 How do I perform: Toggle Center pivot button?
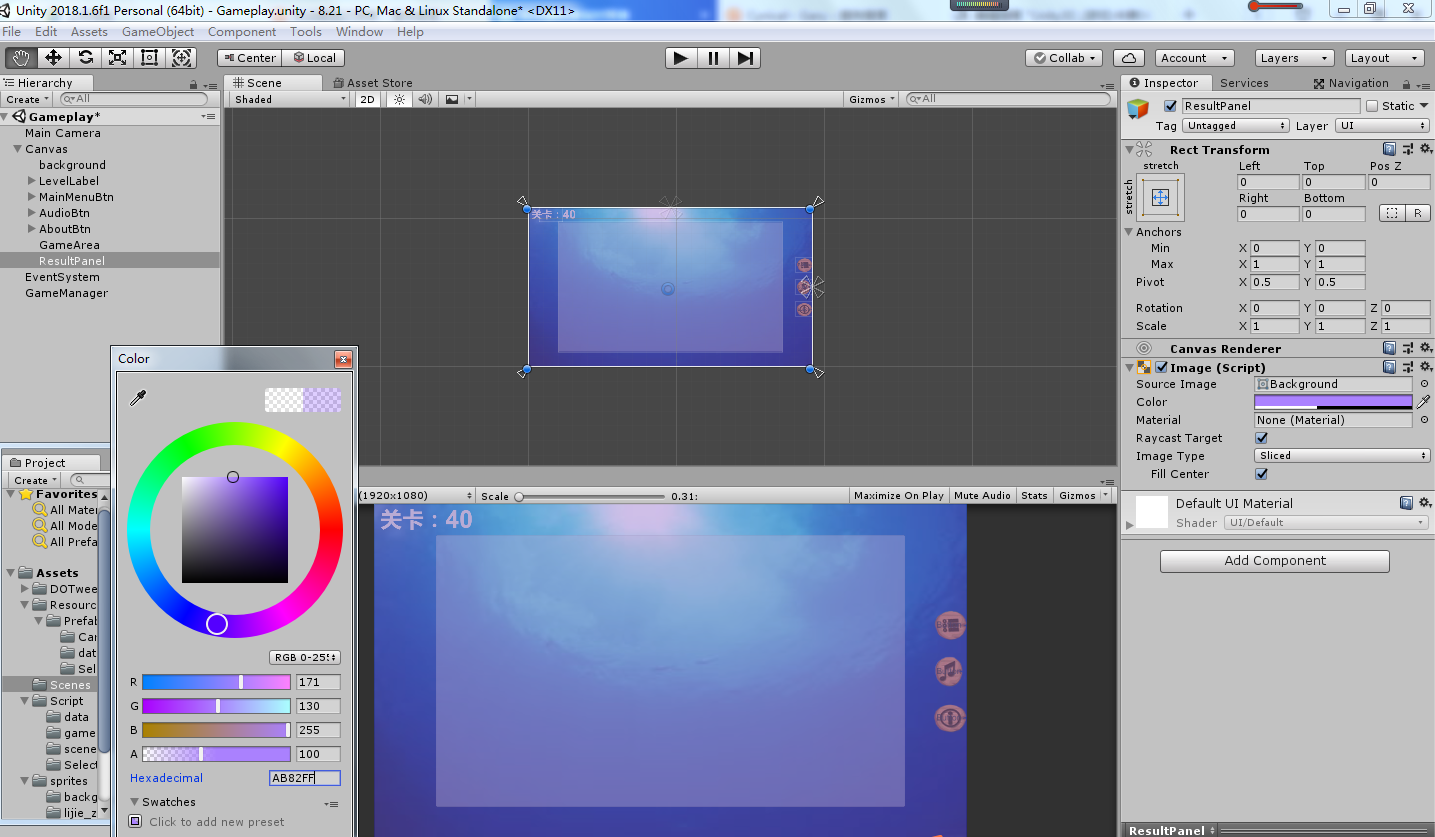pos(249,58)
